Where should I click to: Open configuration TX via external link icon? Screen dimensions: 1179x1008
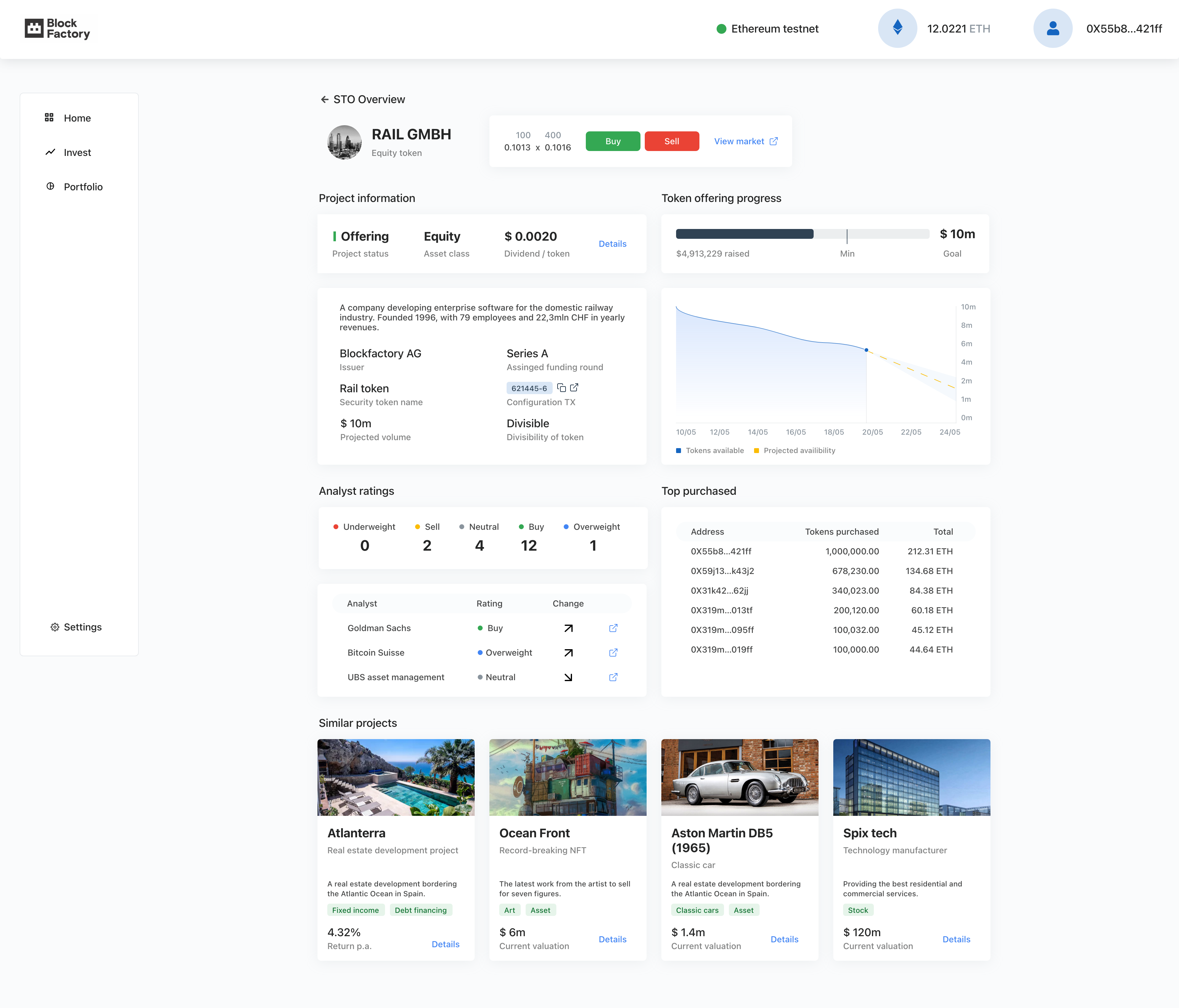tap(574, 387)
